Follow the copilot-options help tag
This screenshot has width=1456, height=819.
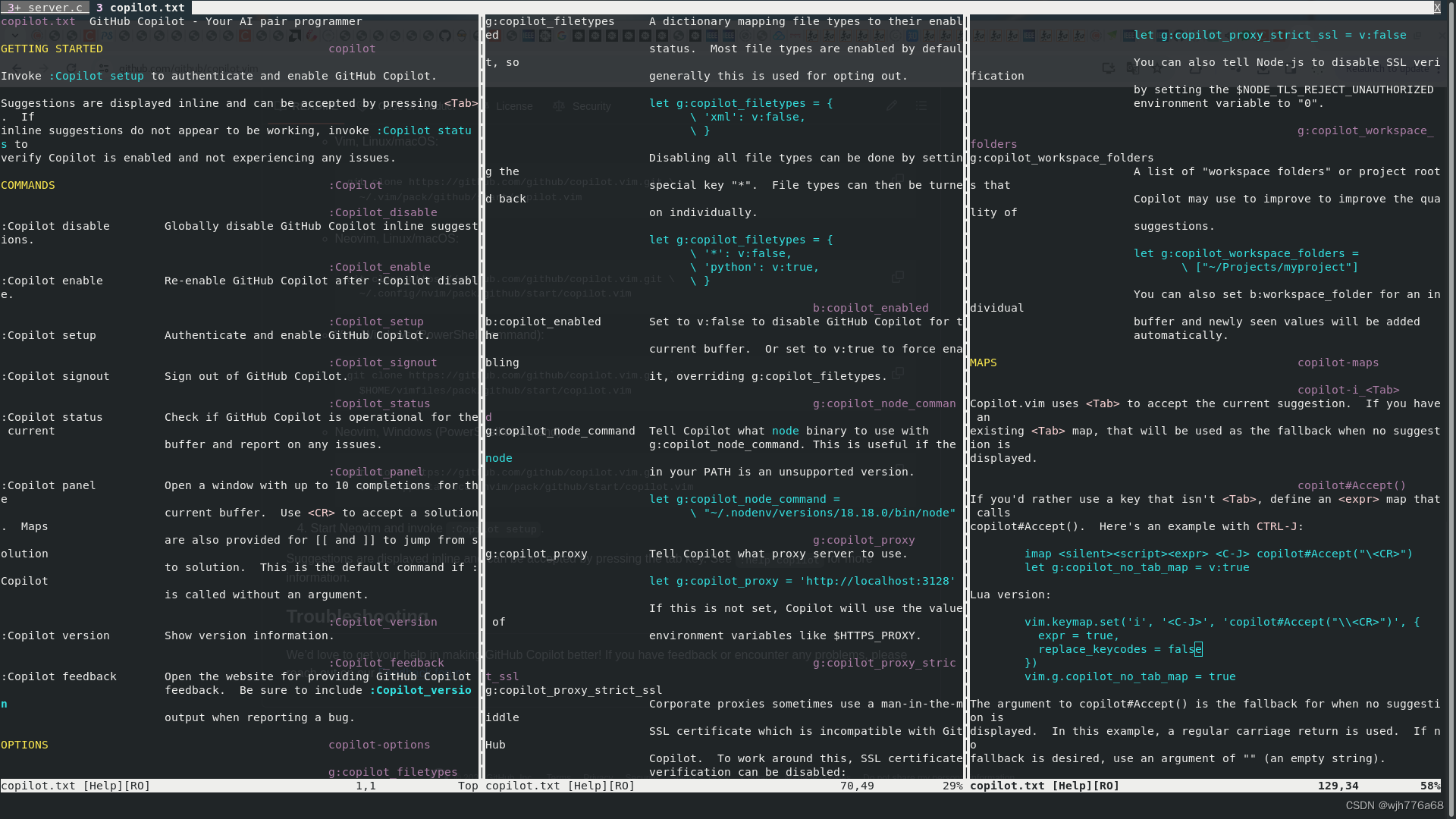[379, 745]
